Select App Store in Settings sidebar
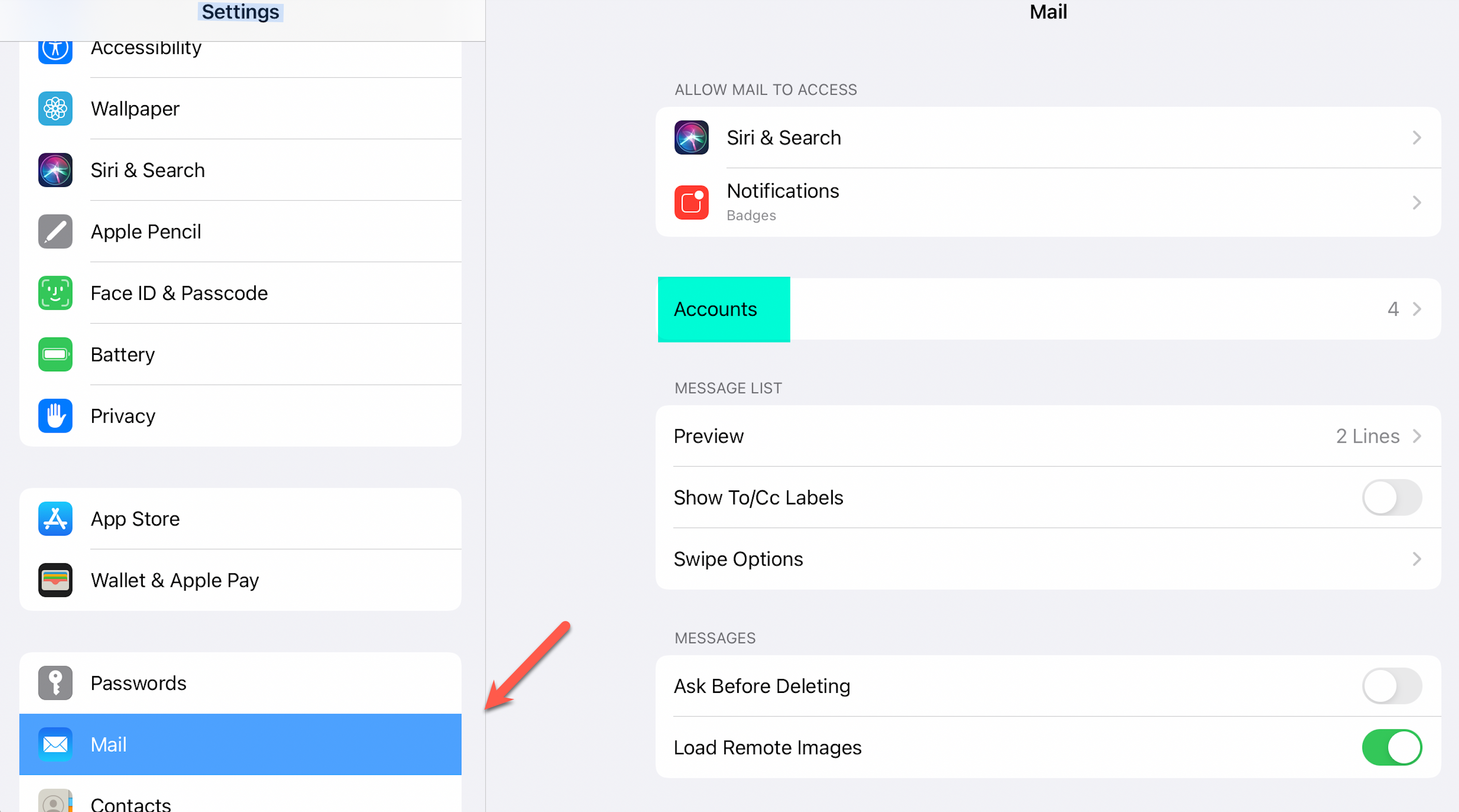Image resolution: width=1459 pixels, height=812 pixels. pyautogui.click(x=240, y=518)
